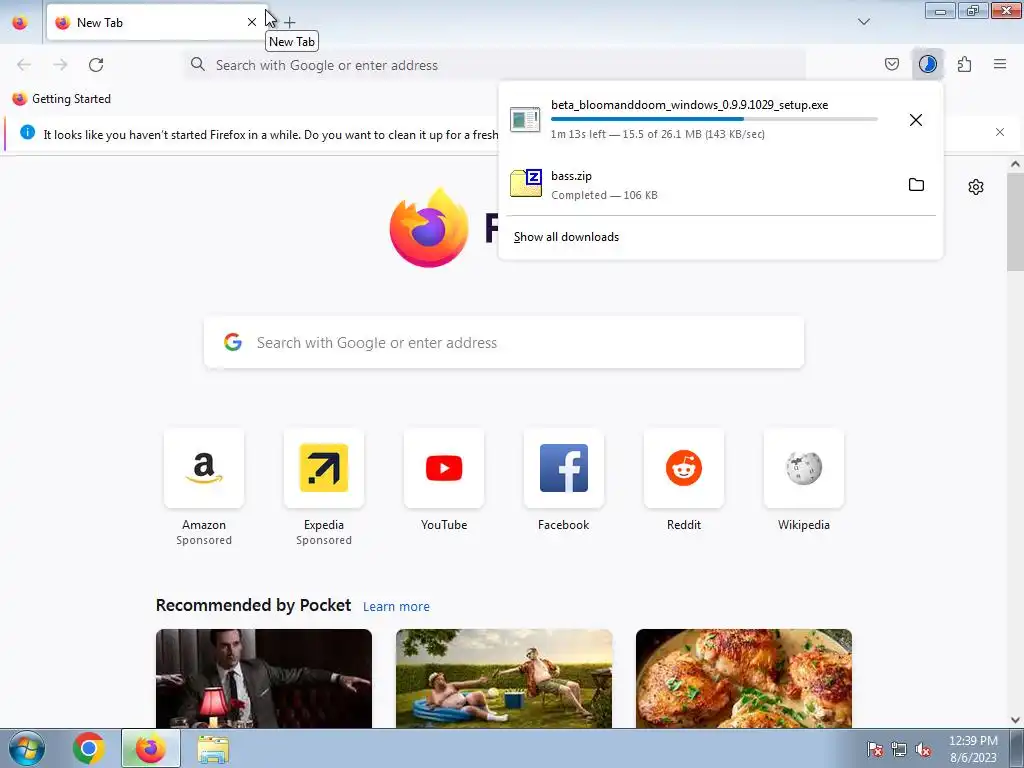Viewport: 1024px width, 768px height.
Task: Expand the list all tabs chevron
Action: 863,22
